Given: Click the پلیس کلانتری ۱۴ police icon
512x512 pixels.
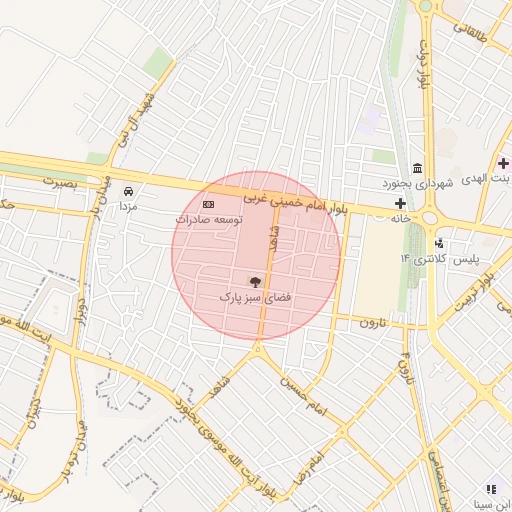Looking at the screenshot, I should point(439,244).
